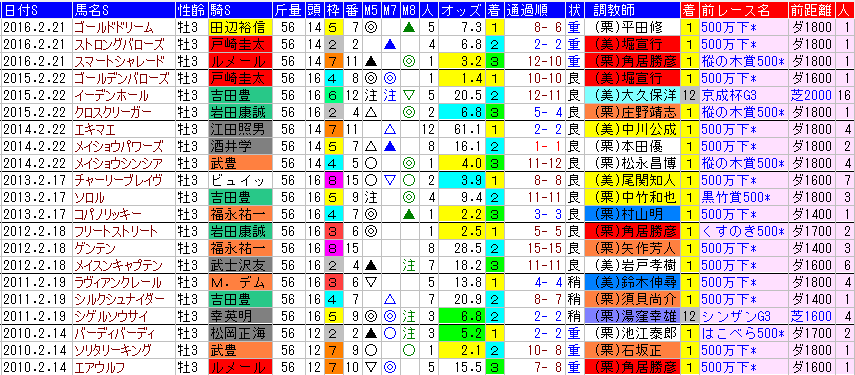Screen dimensions: 855x375
Task: Select horse name シルクシュナイダー
Action: click(x=118, y=300)
